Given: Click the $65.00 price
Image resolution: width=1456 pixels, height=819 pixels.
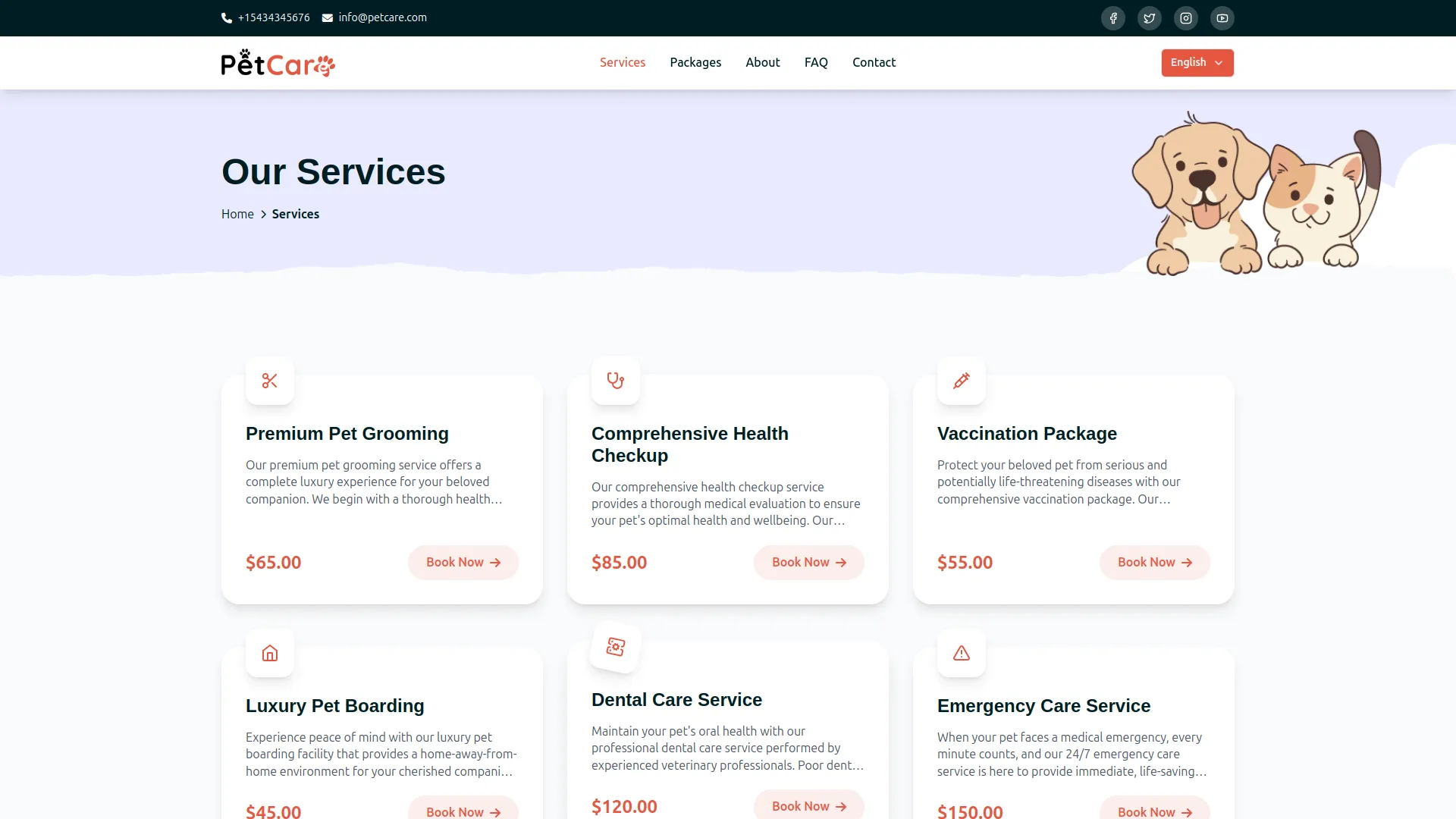Looking at the screenshot, I should pos(274,563).
